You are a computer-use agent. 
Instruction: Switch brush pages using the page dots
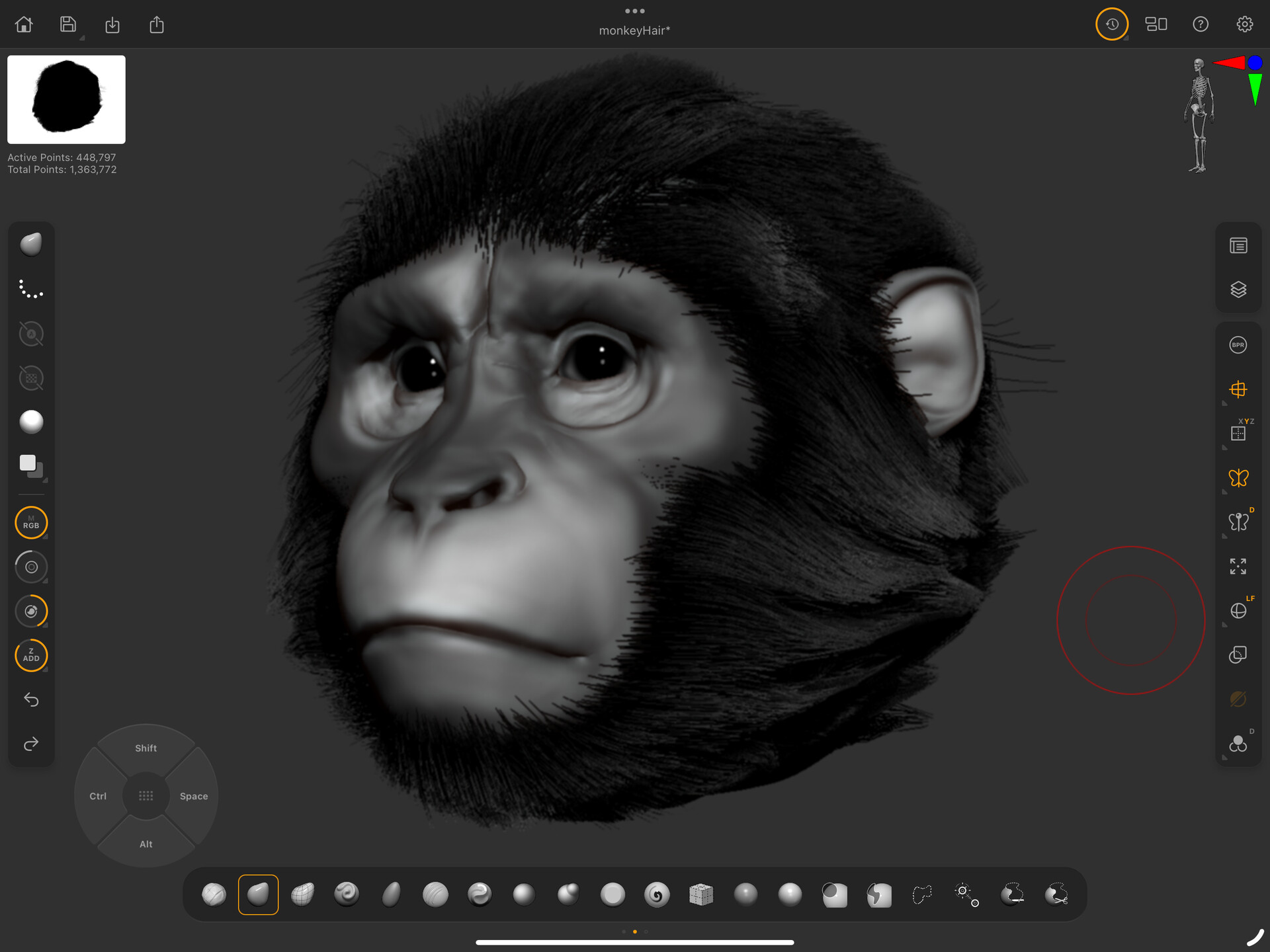tap(635, 931)
